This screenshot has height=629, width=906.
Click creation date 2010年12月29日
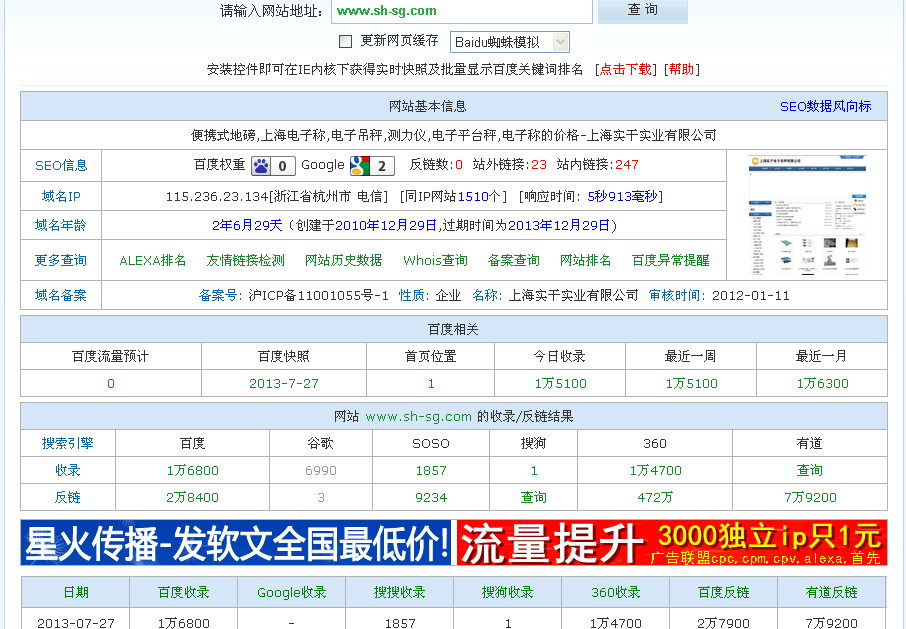coord(385,225)
